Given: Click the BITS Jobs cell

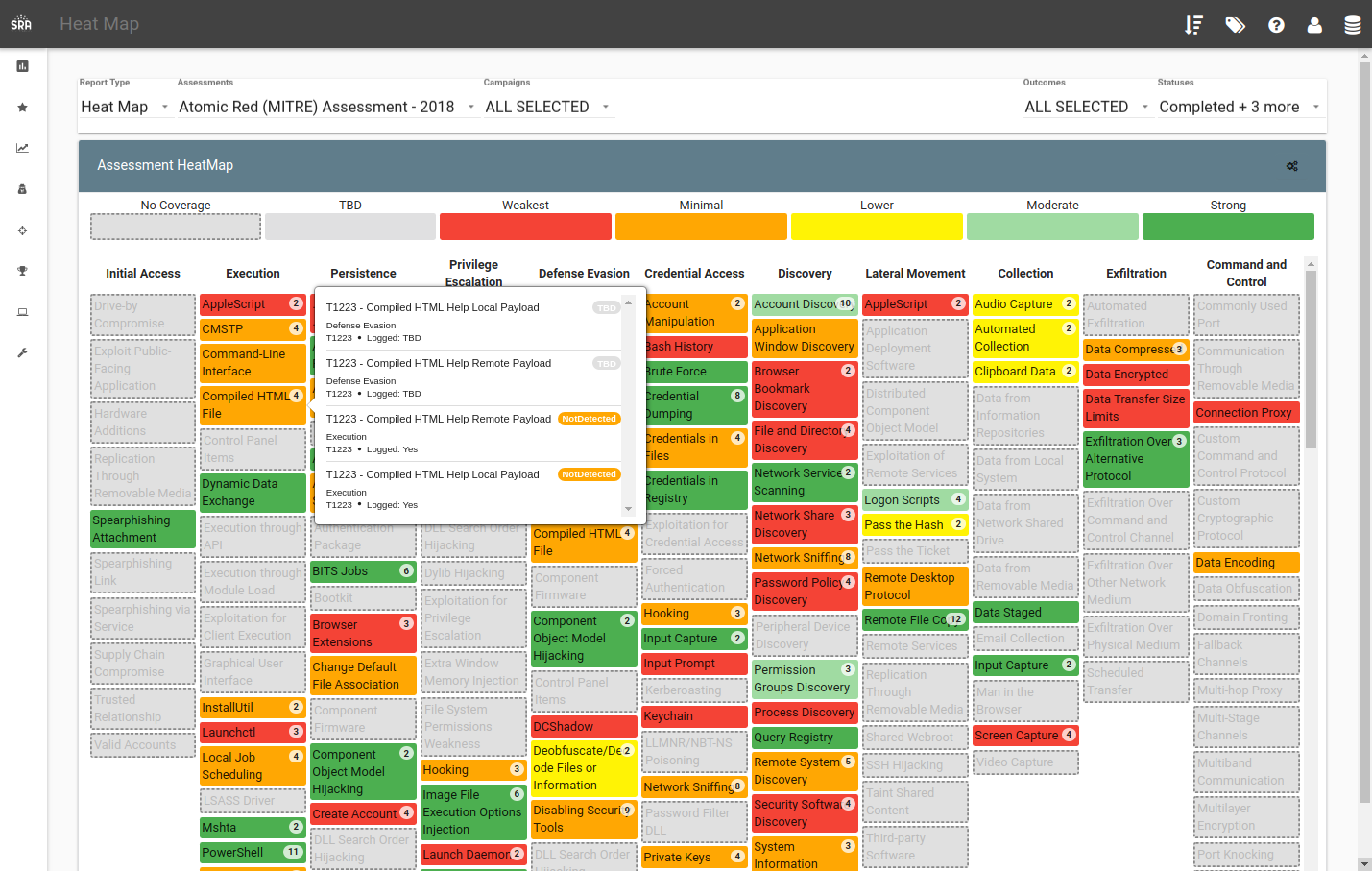Looking at the screenshot, I should click(x=363, y=571).
